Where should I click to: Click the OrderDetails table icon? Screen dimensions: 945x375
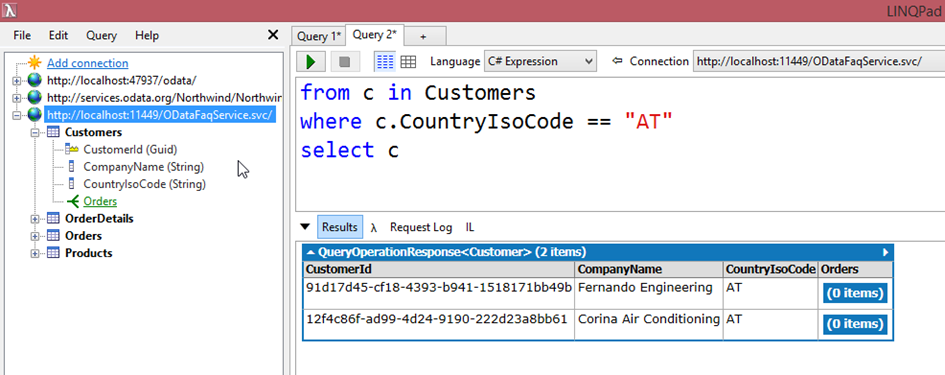tap(53, 218)
